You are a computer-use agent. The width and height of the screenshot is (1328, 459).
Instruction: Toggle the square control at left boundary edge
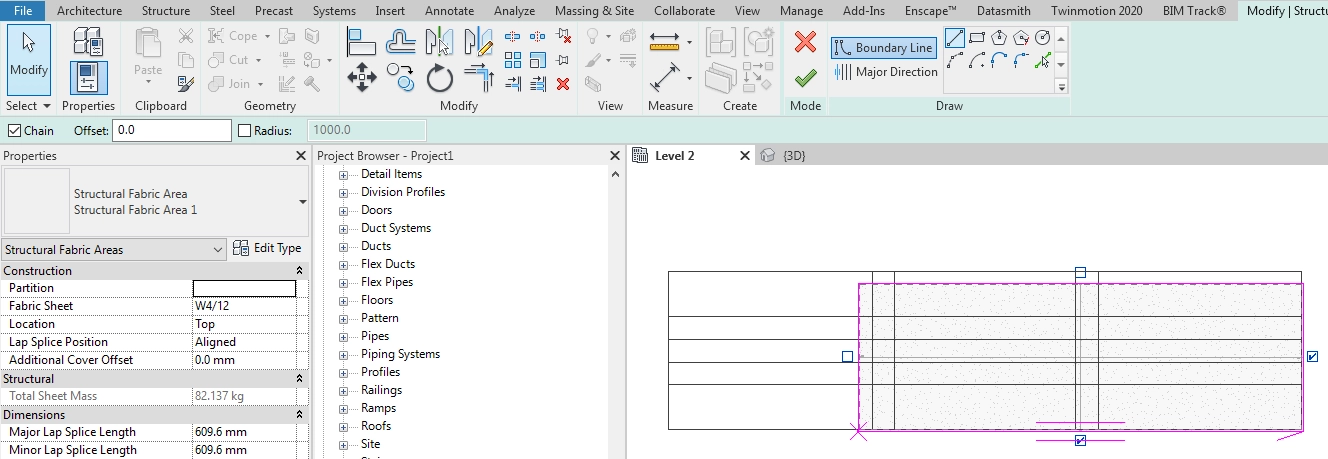click(848, 356)
